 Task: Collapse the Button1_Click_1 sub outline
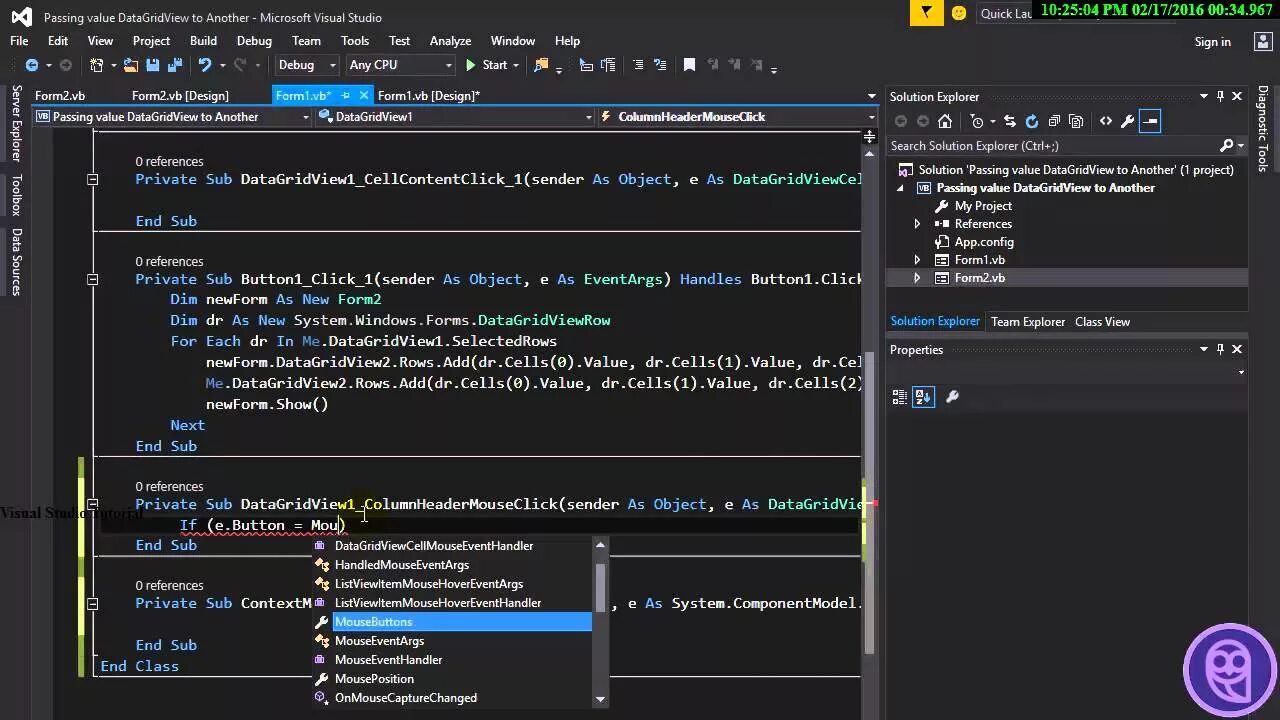point(92,280)
